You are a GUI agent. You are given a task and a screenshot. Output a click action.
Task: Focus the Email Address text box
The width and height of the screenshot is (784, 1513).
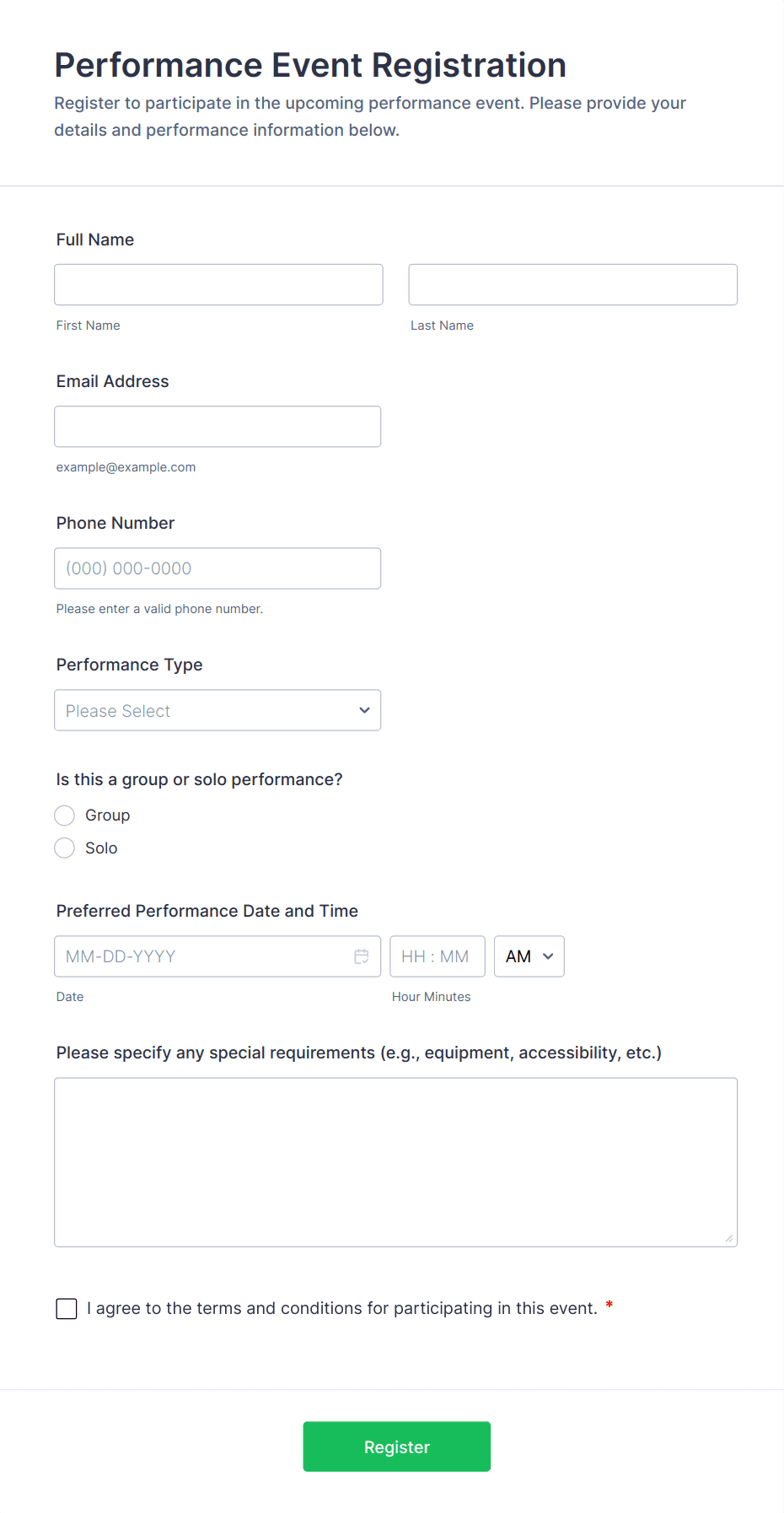(217, 427)
